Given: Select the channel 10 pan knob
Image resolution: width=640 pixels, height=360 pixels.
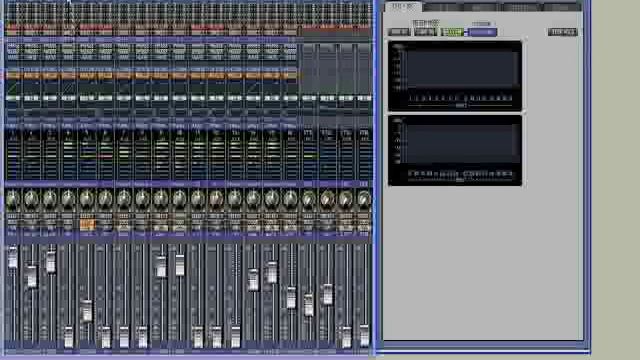Looking at the screenshot, I should click(179, 199).
